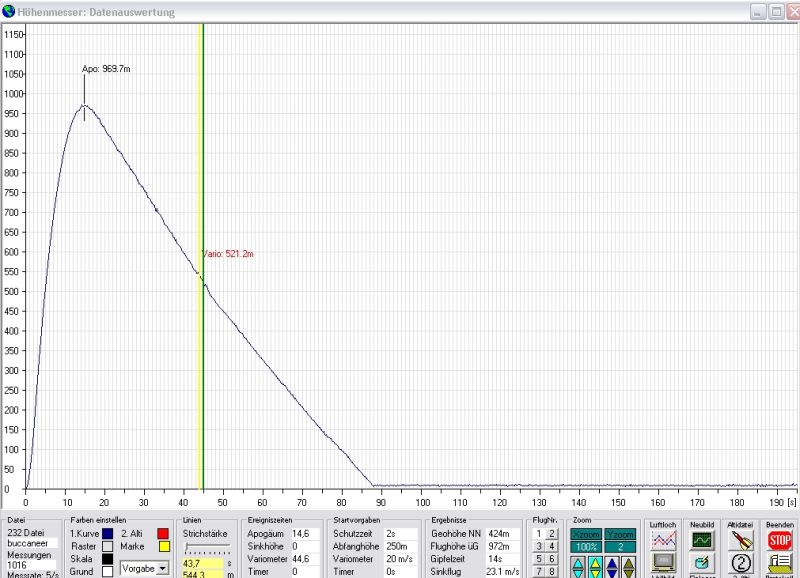Select flight number 8 button
This screenshot has width=800, height=578.
[551, 571]
